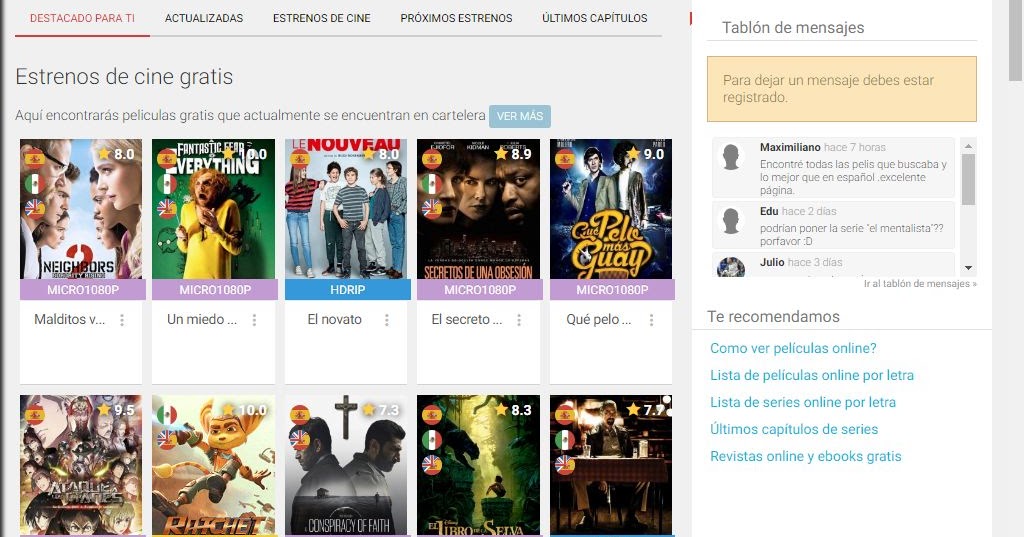Open the El Libro de la Selva poster

479,465
